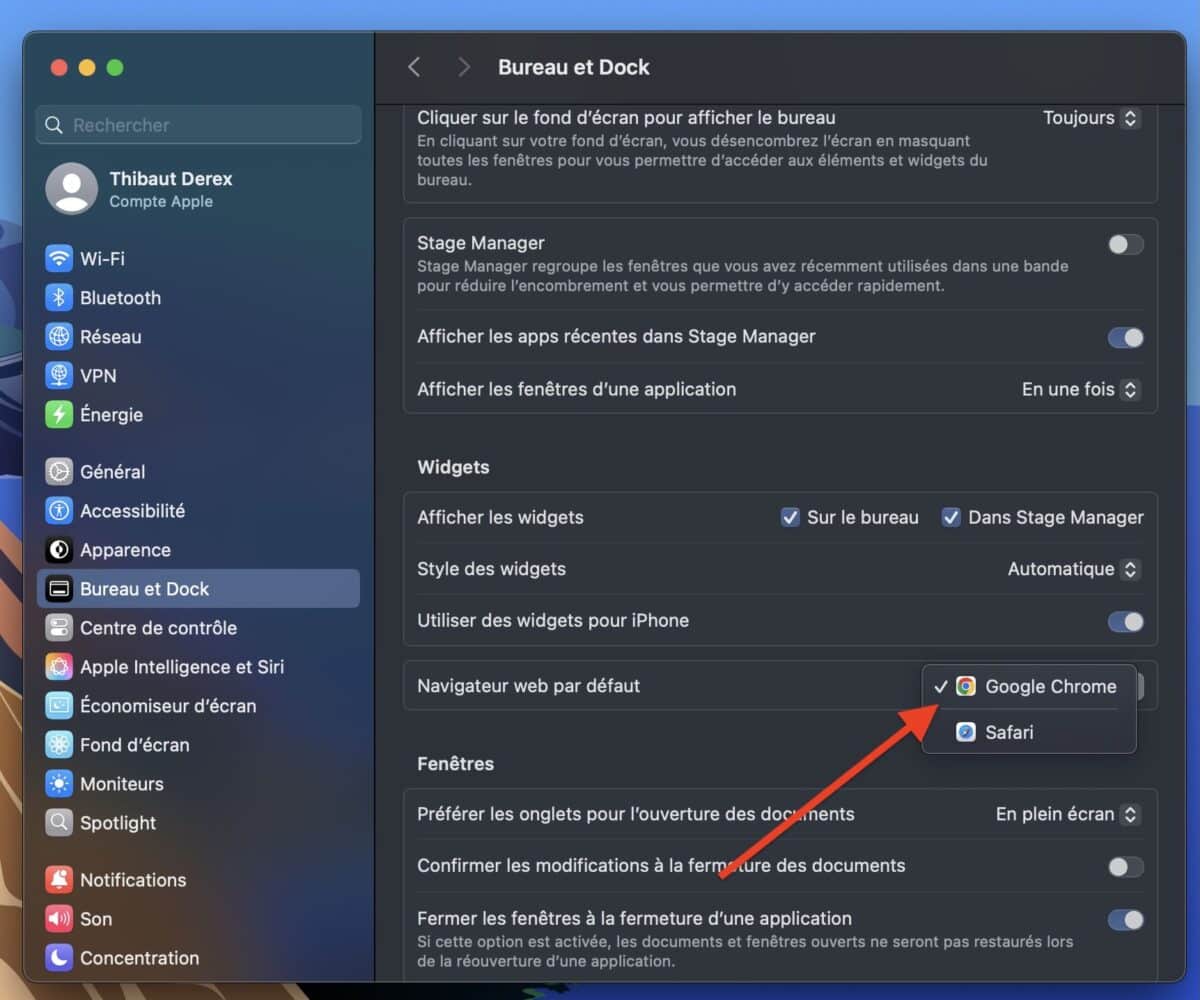Enable Confirmer les modifications à la fermeture

coord(1126,866)
